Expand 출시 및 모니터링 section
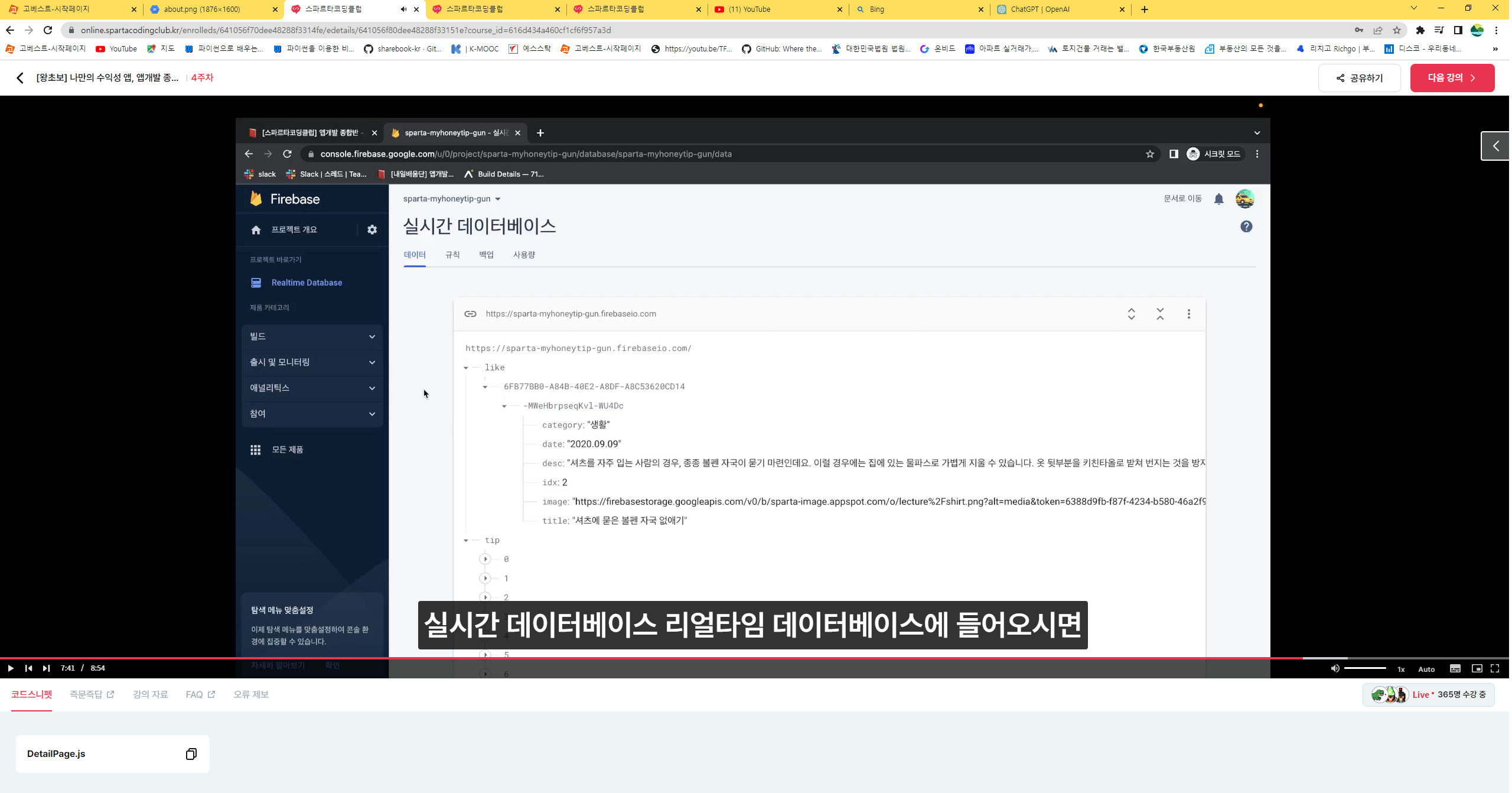This screenshot has height=793, width=1512. 313,363
